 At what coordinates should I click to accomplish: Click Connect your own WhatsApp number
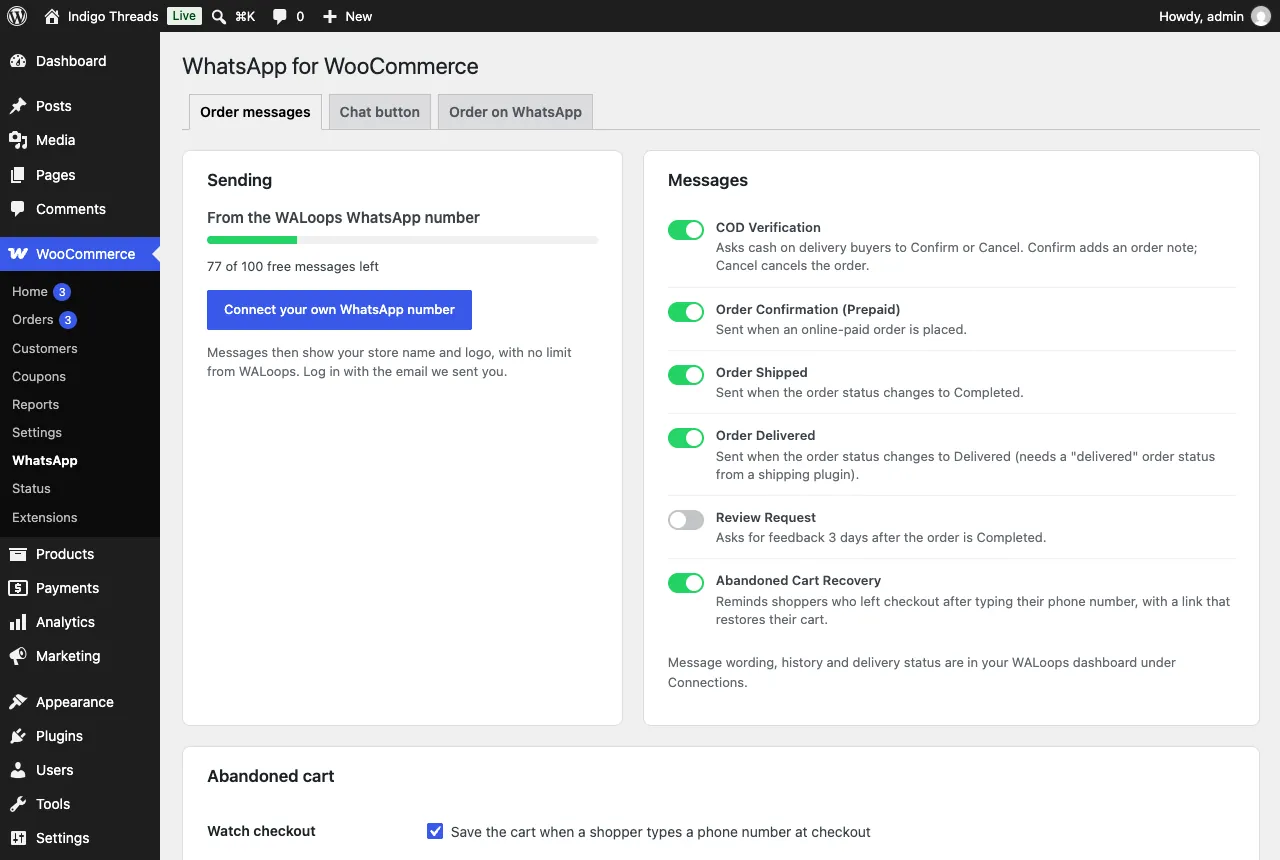coord(339,310)
